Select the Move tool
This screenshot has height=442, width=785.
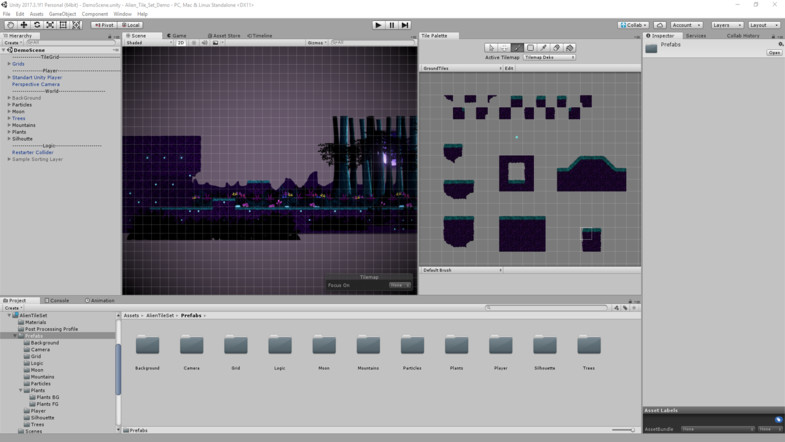click(24, 25)
